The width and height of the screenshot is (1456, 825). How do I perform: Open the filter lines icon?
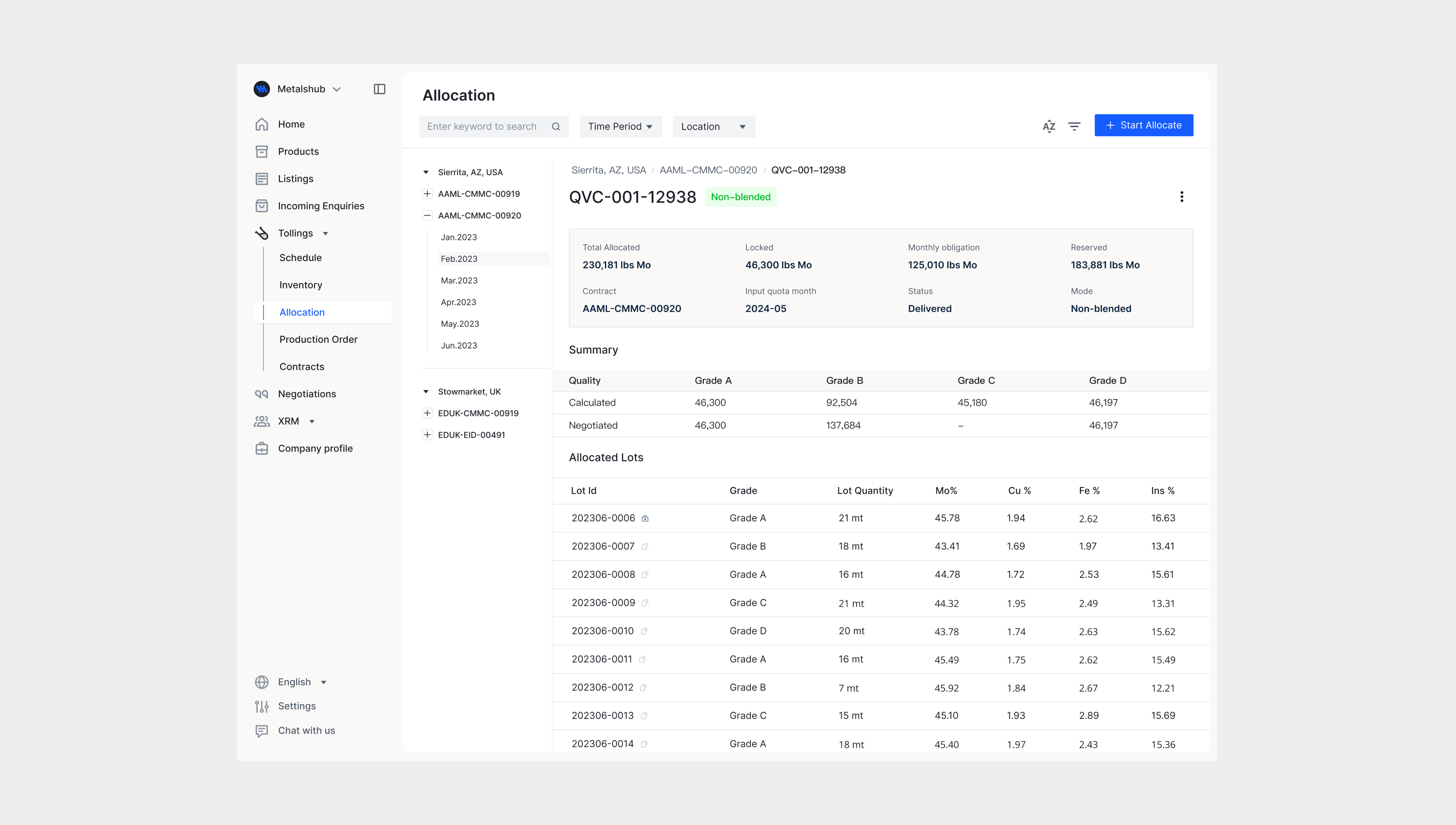(1074, 126)
